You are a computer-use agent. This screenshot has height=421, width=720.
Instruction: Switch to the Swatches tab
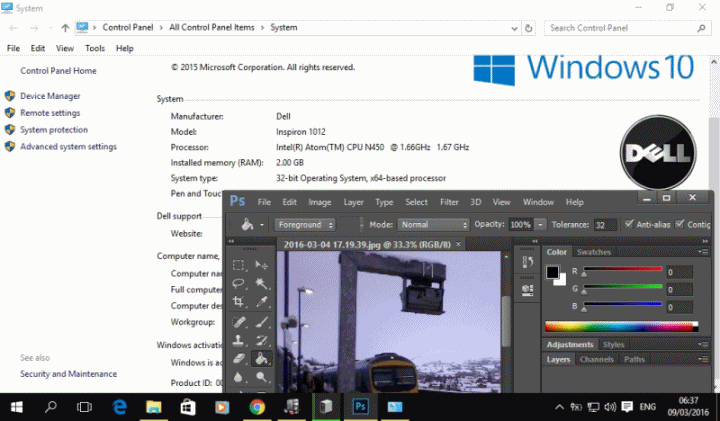(593, 252)
